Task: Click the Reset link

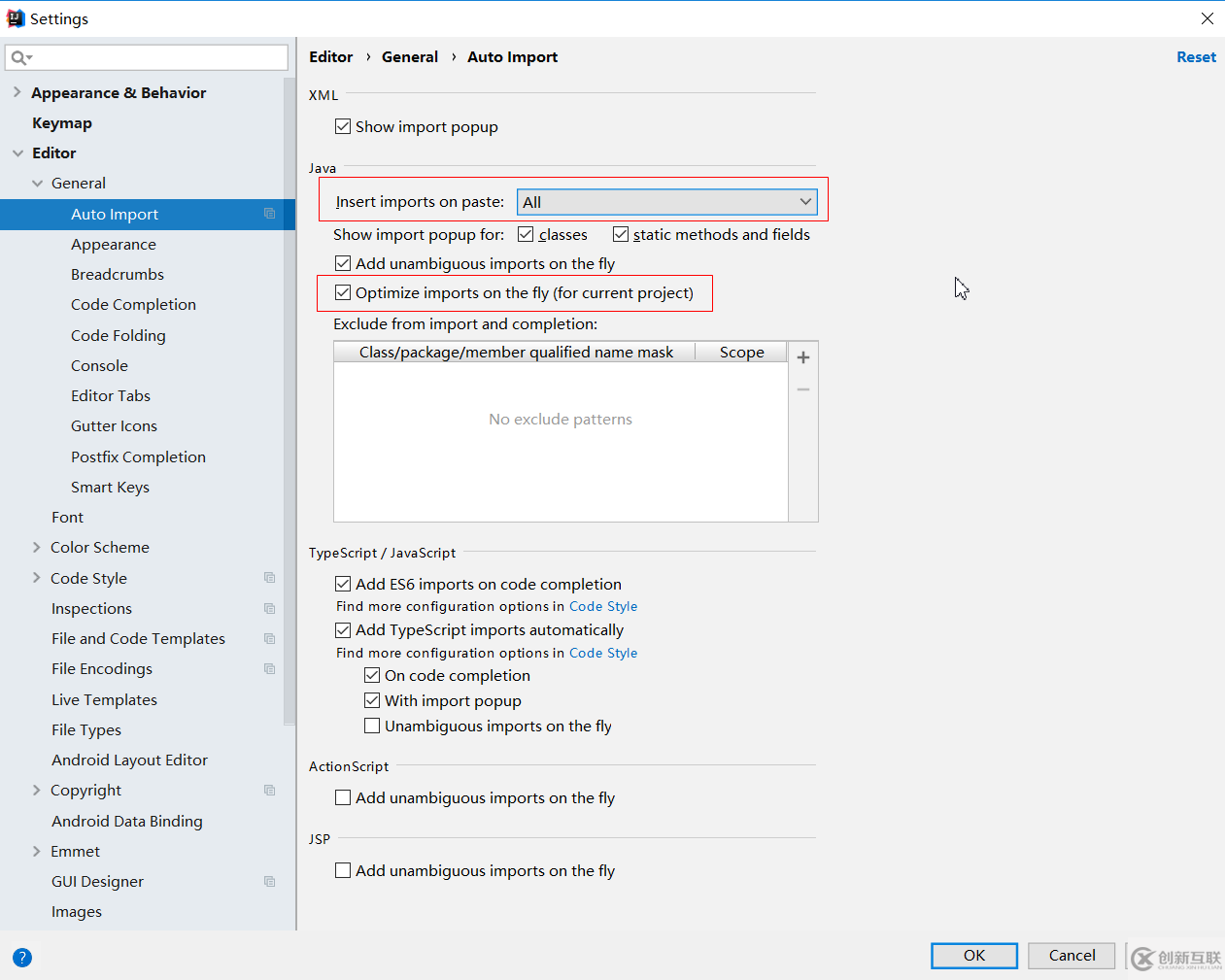Action: 1196,57
